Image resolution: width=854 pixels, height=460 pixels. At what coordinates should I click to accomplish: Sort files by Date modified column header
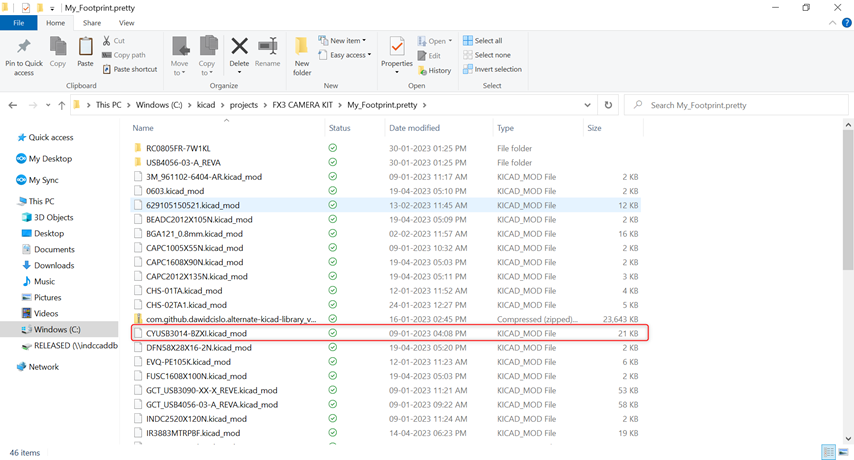(x=414, y=128)
